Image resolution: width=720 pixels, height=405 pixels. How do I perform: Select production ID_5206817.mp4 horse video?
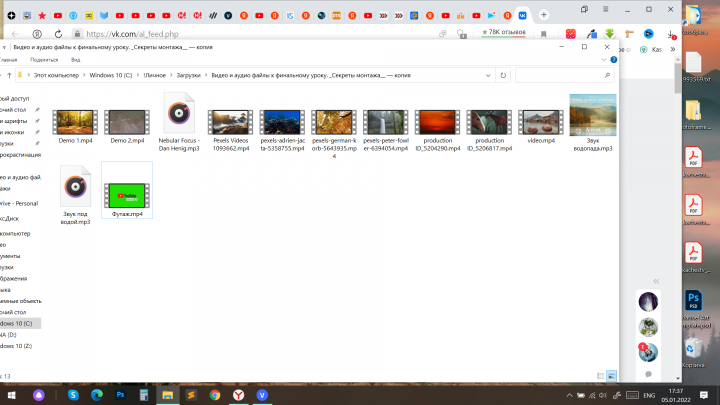tap(489, 130)
